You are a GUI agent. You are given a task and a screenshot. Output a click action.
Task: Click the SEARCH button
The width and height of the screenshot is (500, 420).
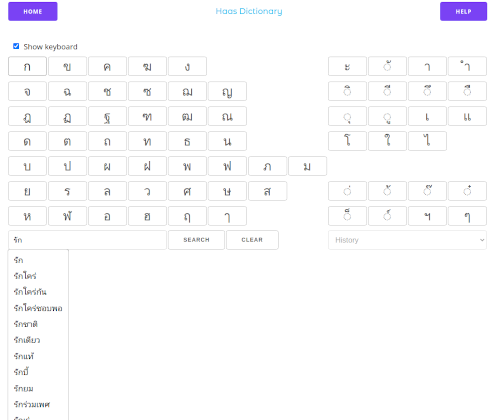click(x=196, y=240)
